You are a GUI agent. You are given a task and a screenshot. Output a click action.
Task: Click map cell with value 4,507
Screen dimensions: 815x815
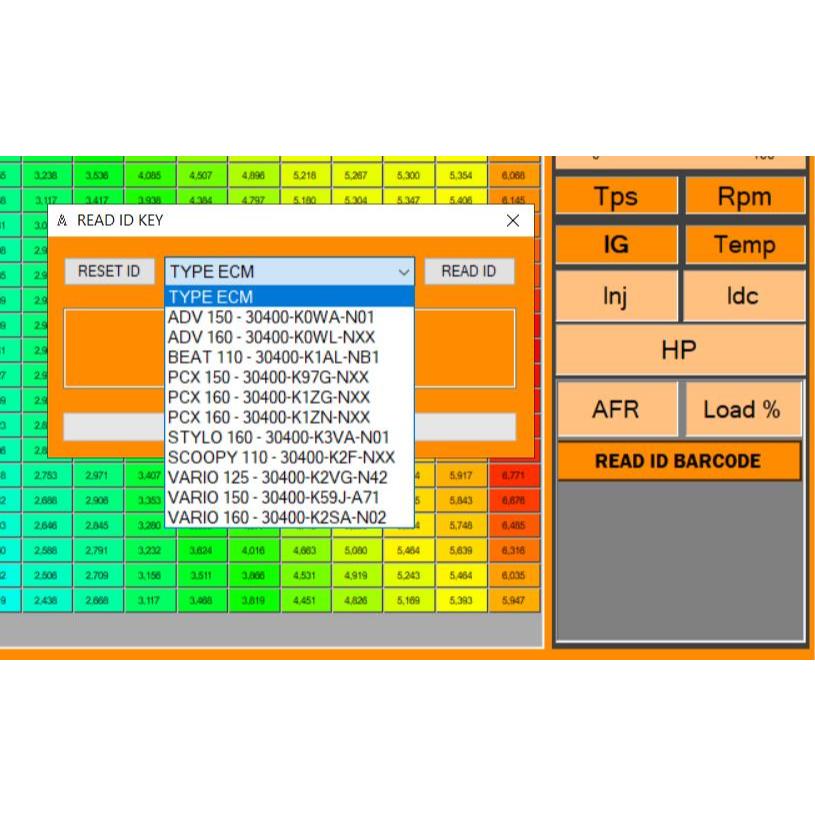(201, 176)
